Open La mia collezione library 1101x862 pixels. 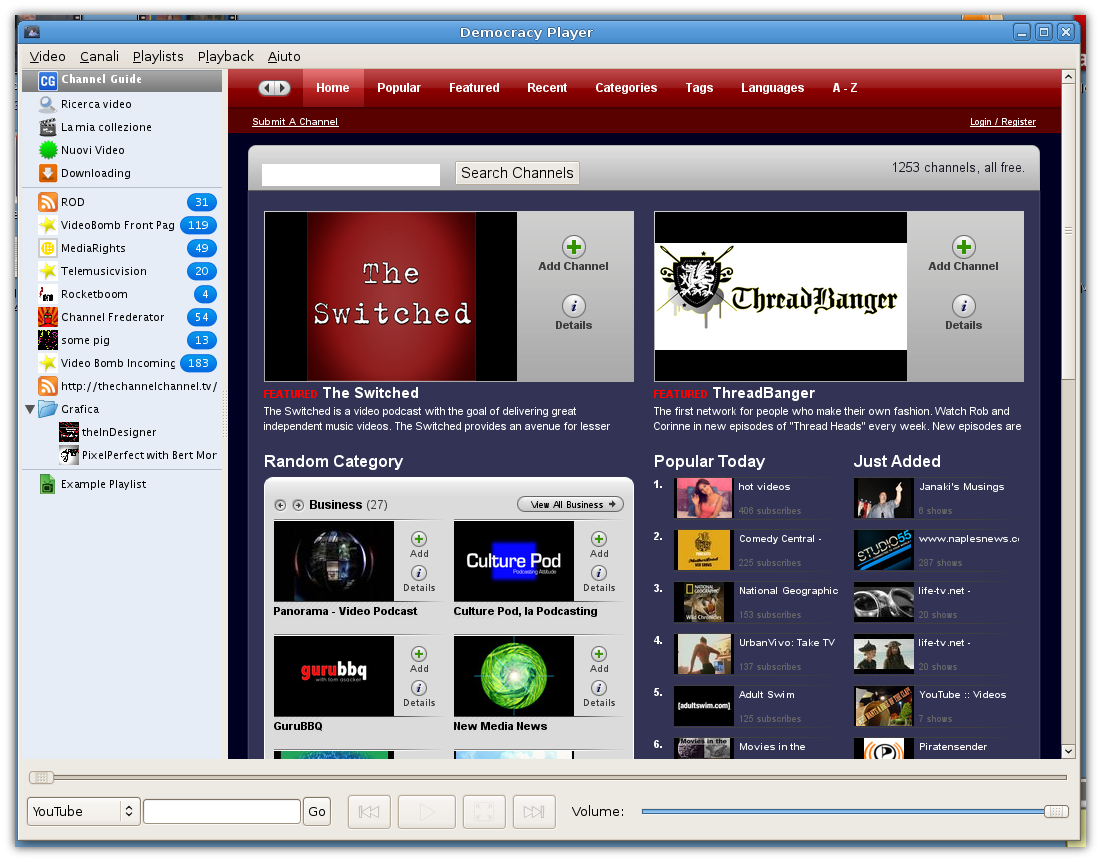tap(121, 127)
